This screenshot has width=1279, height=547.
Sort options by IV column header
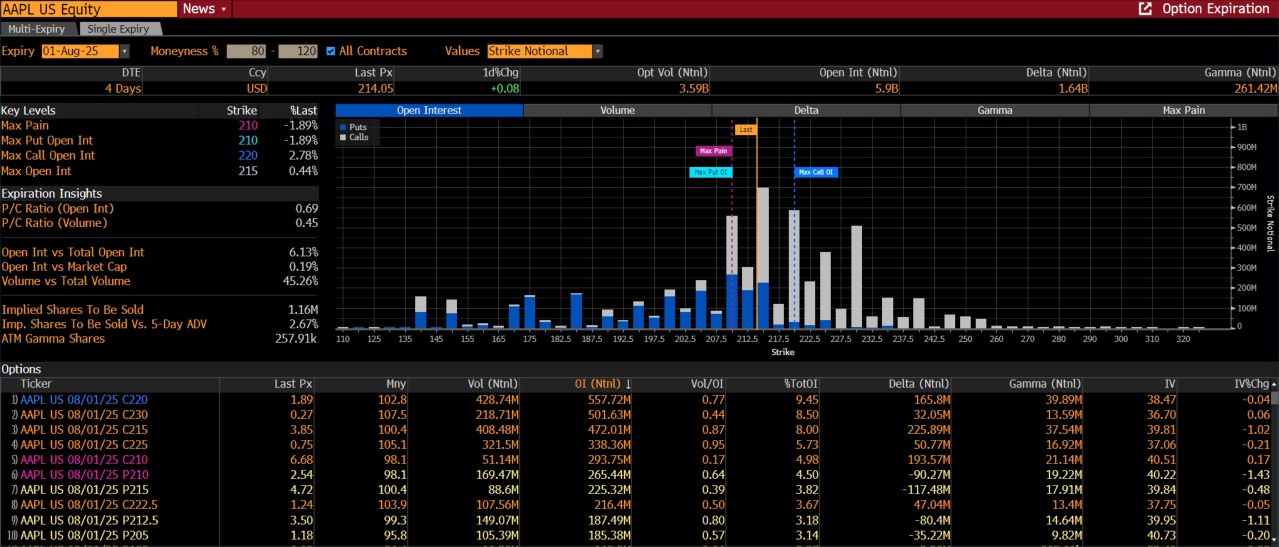(x=1168, y=384)
